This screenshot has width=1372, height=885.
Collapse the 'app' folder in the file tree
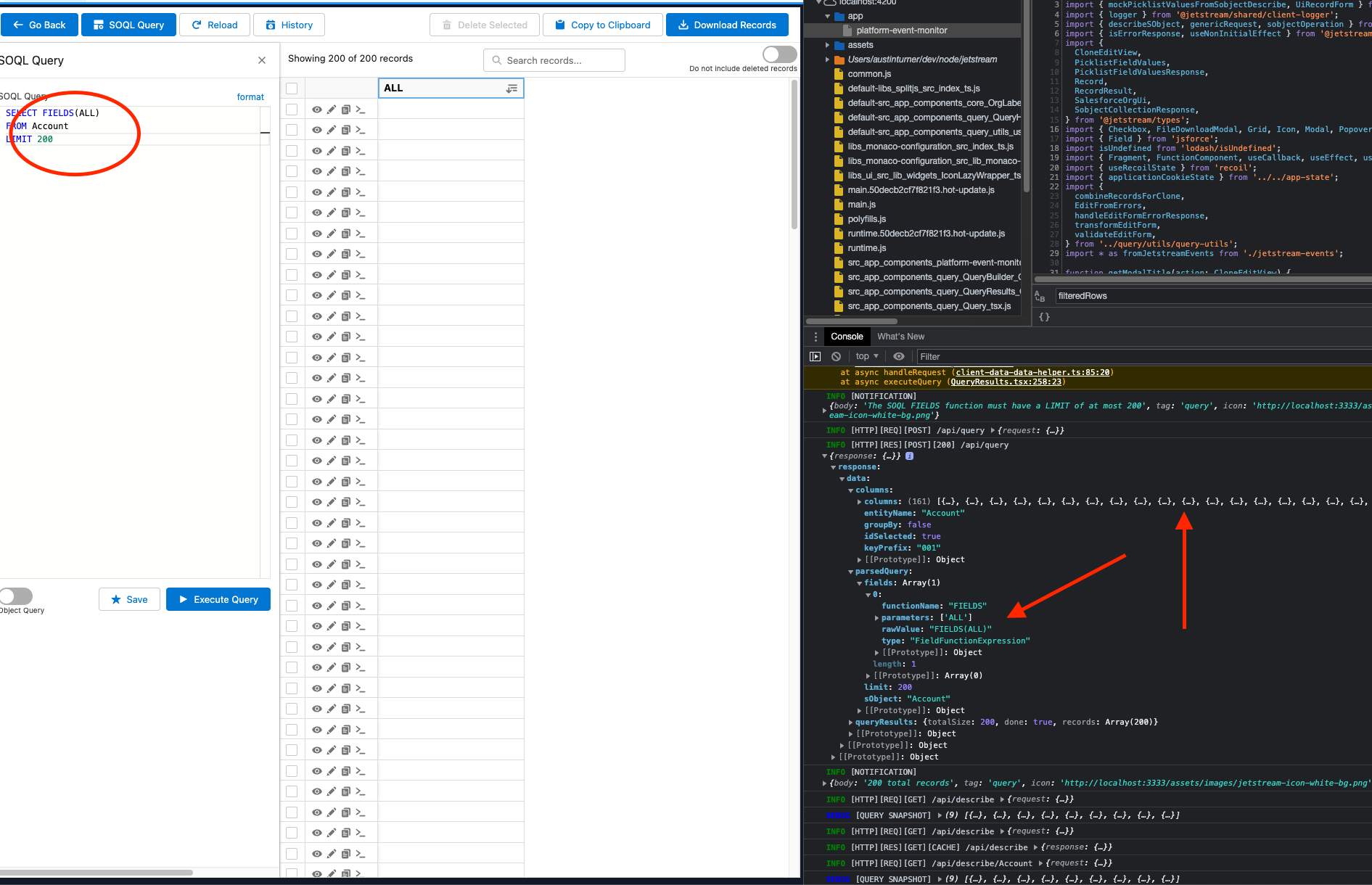pyautogui.click(x=828, y=15)
